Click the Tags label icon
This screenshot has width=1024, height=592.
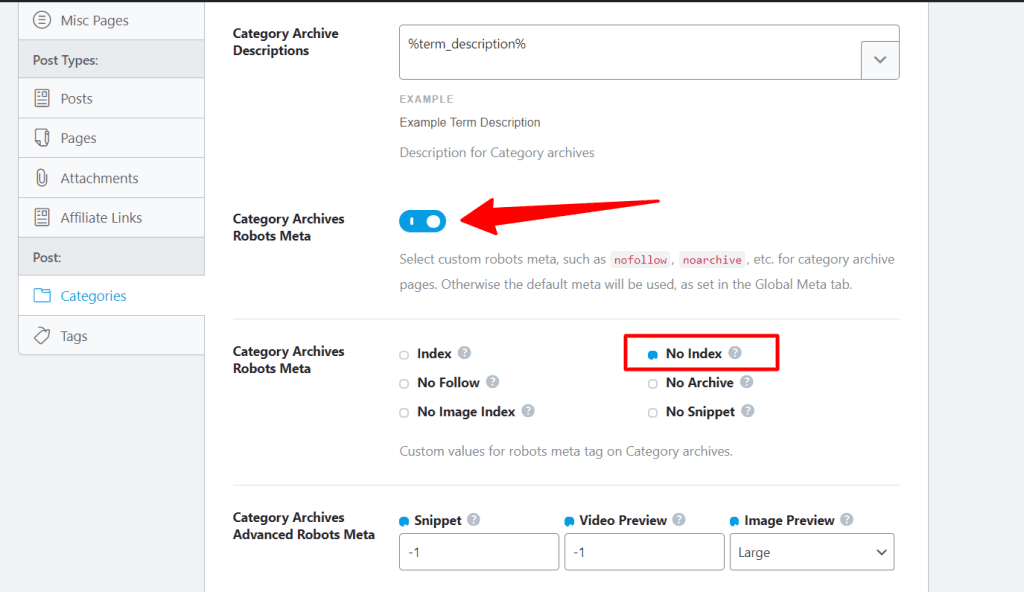(x=42, y=335)
